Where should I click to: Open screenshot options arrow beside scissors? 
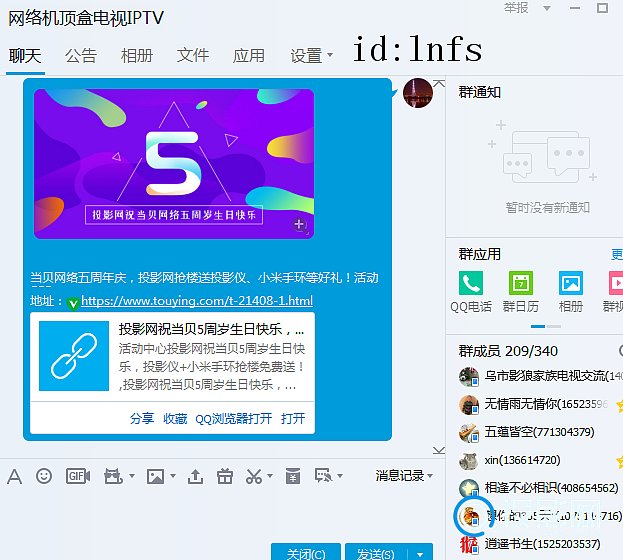pyautogui.click(x=270, y=477)
